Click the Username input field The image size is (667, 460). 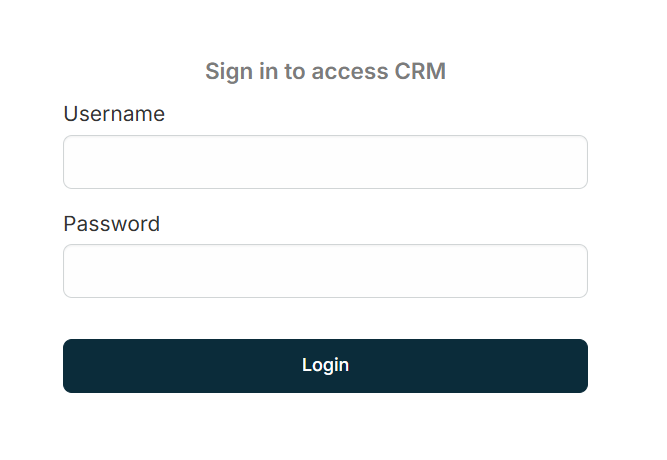pyautogui.click(x=325, y=162)
